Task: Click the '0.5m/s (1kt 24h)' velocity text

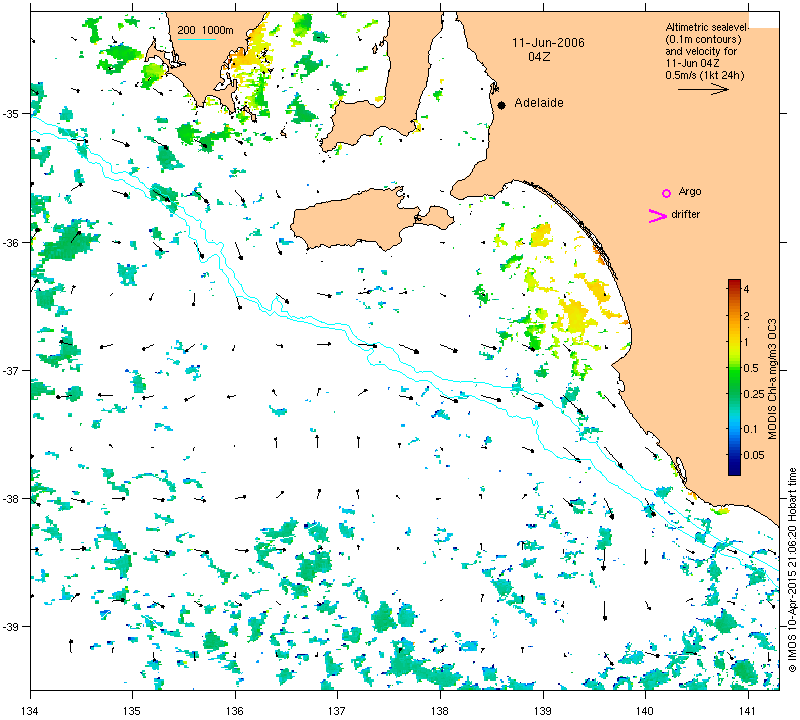Action: (705, 76)
